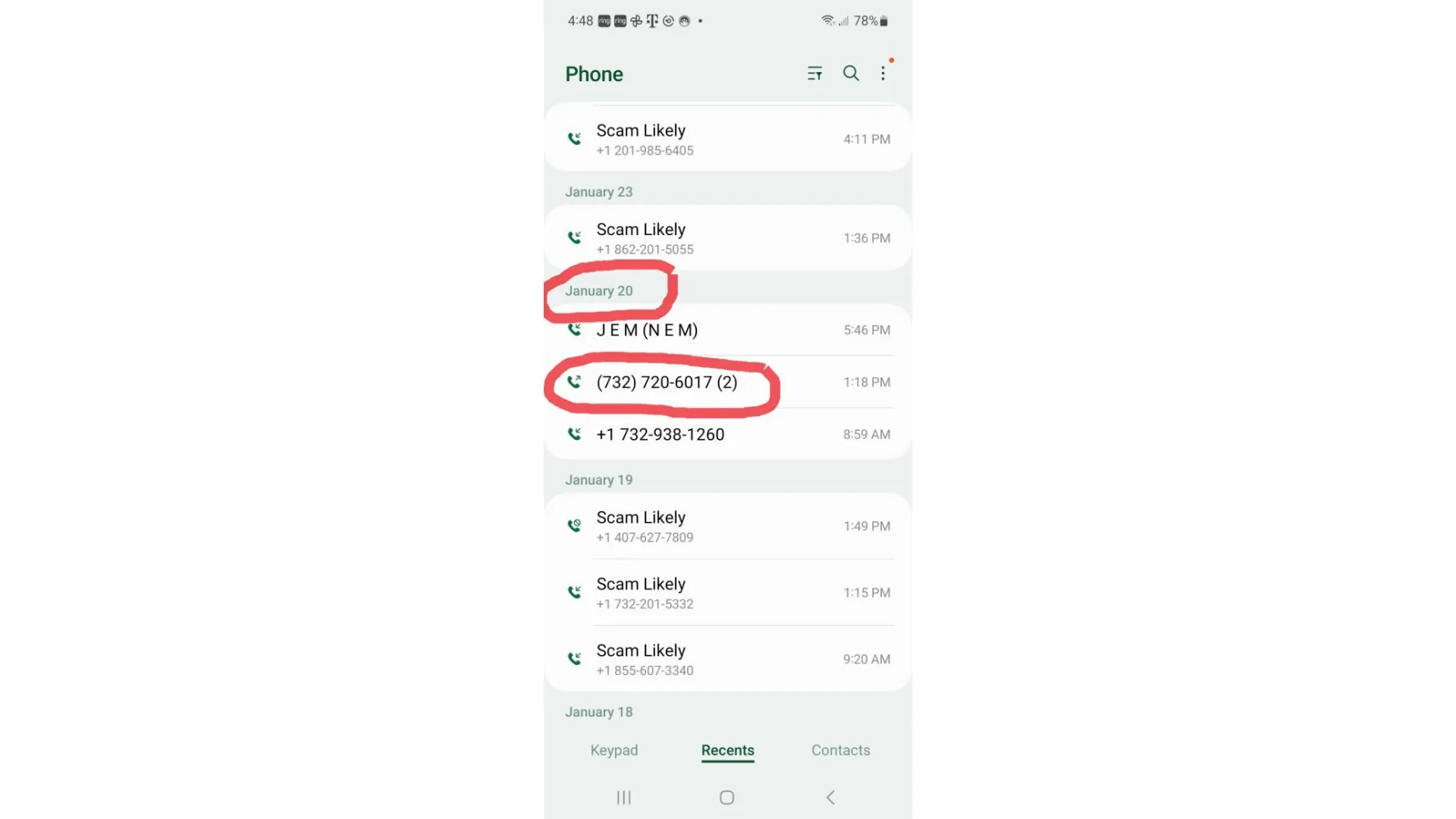
Task: Switch to the Contacts tab
Action: 841,750
